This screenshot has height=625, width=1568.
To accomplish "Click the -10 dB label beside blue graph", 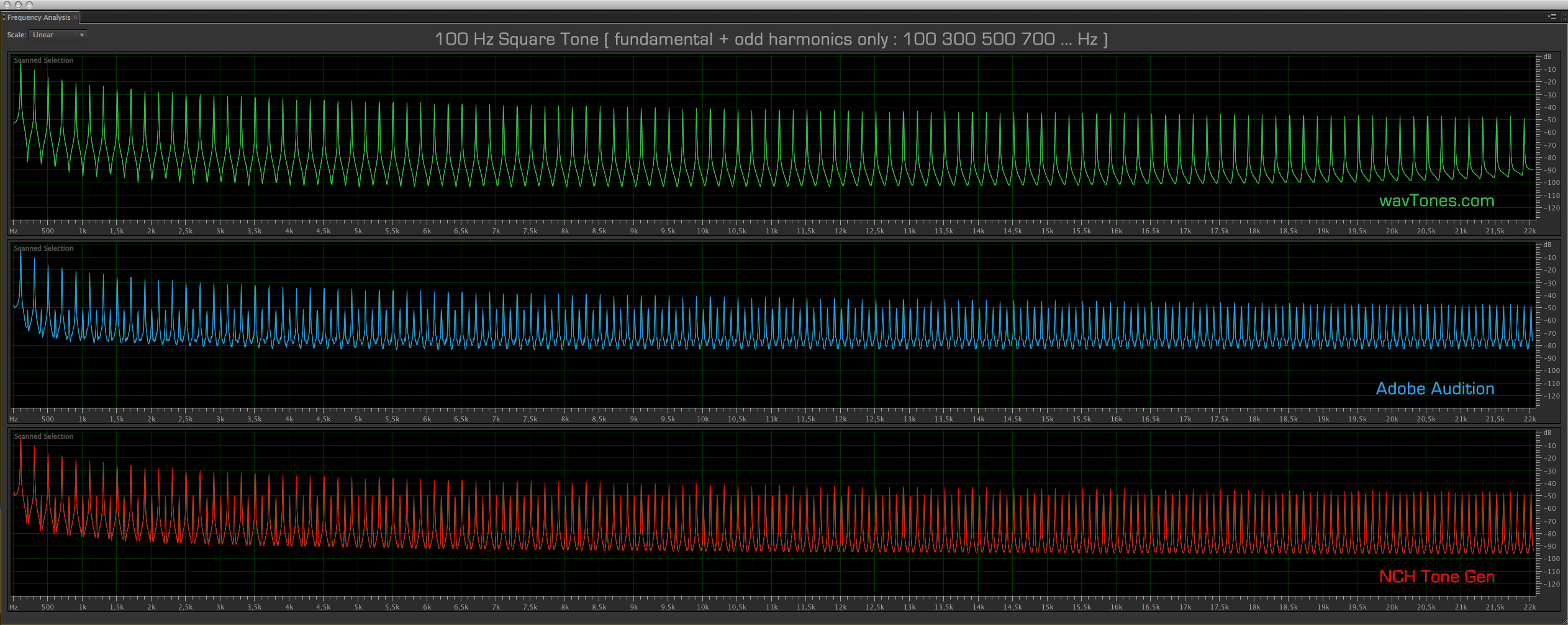I will point(1551,258).
